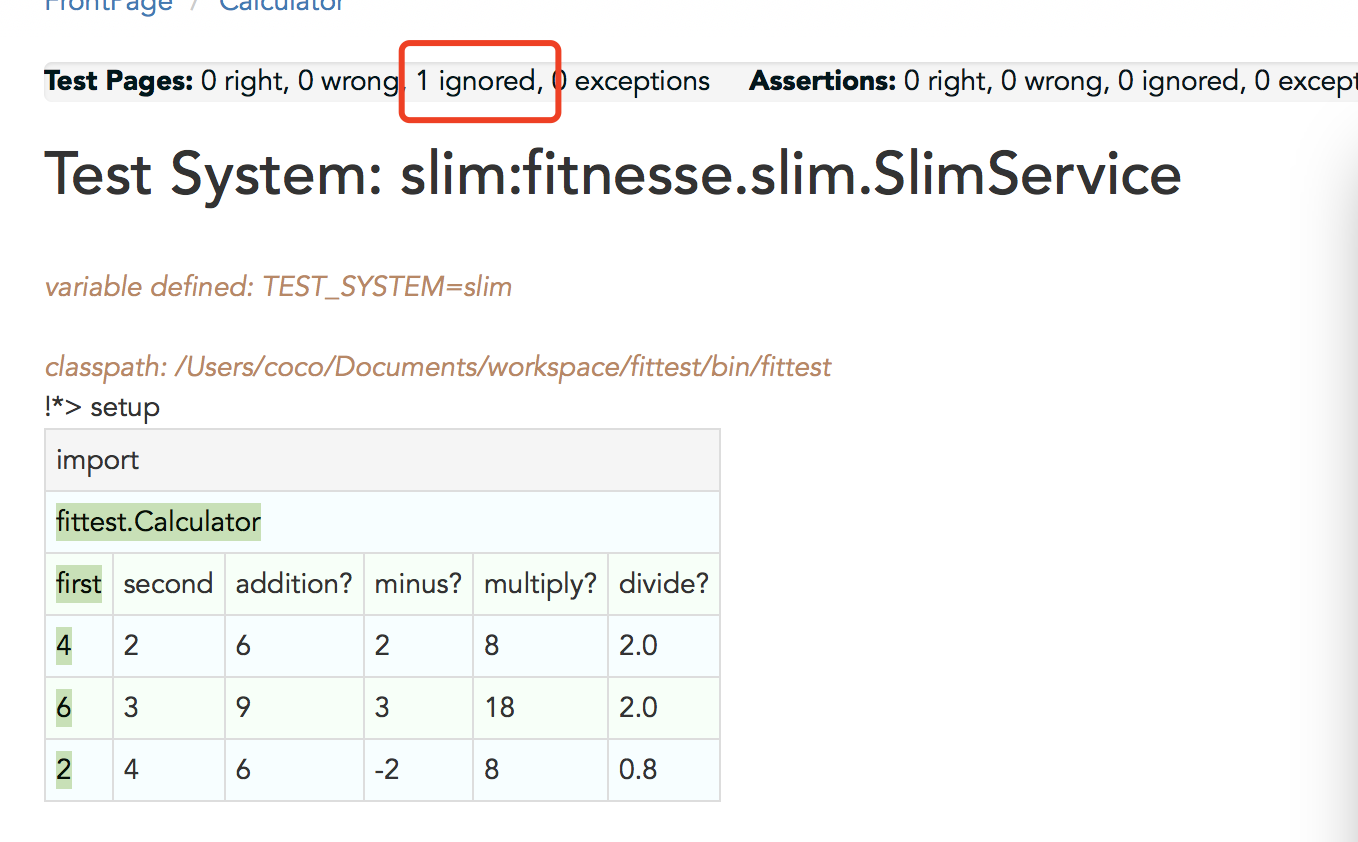Expand the '!*> setup' section text

click(x=102, y=408)
